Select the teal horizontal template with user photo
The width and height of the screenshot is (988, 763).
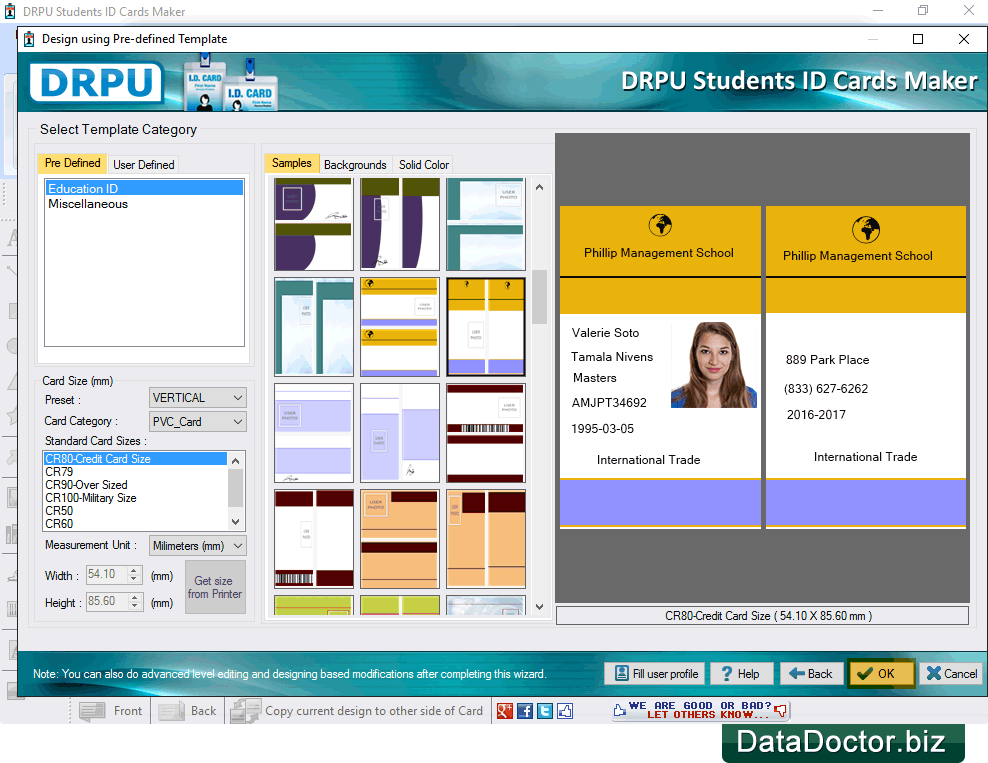486,224
